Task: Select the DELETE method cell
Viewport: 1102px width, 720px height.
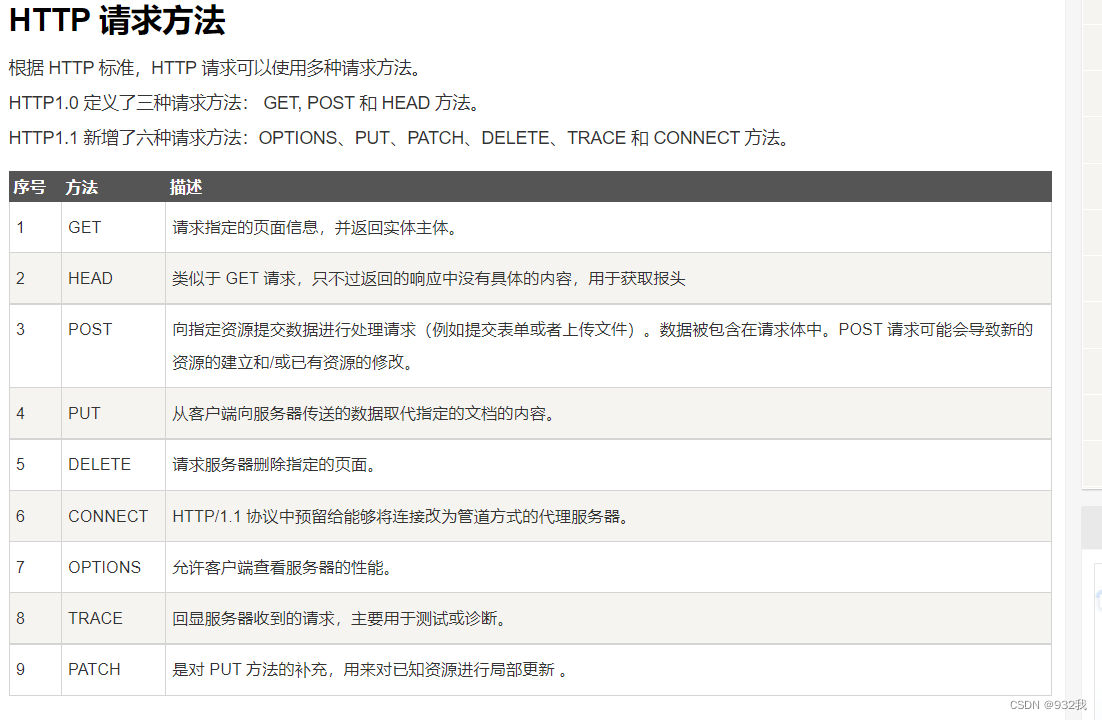Action: point(97,464)
